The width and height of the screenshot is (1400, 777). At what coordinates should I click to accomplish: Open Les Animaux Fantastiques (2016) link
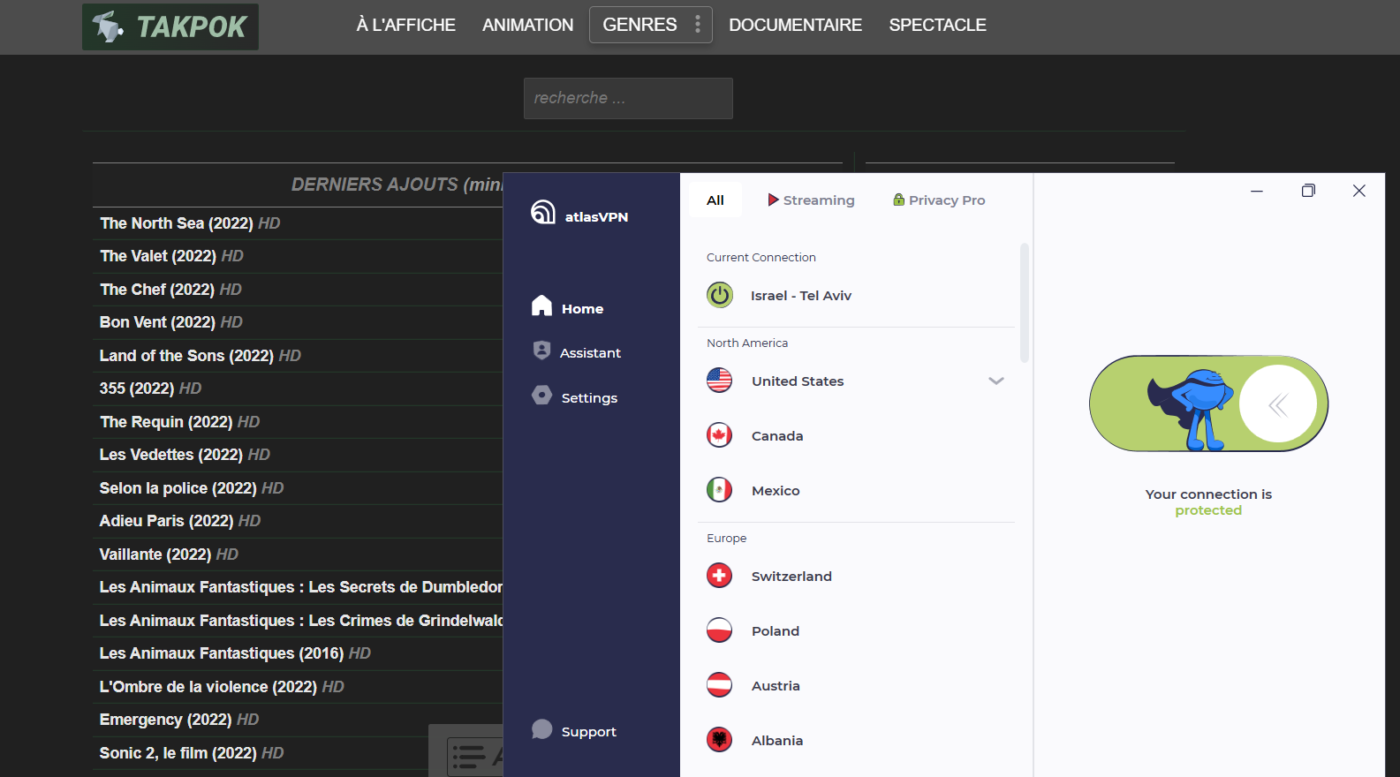[x=221, y=653]
